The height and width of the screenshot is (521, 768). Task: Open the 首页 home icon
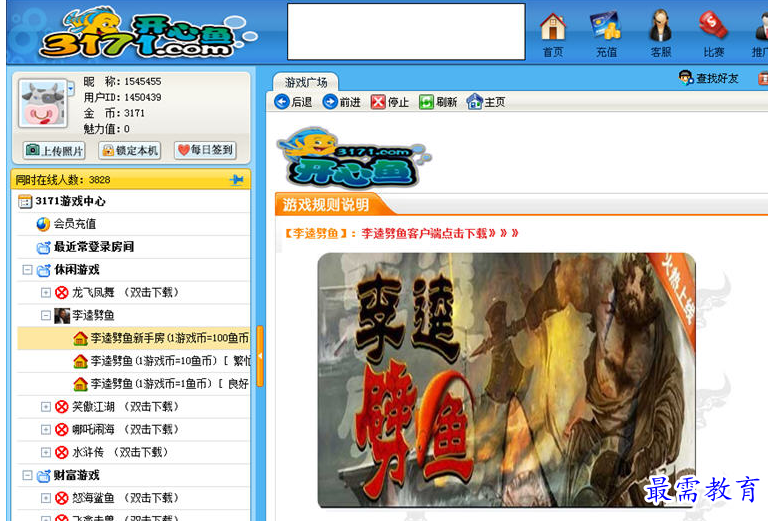tap(553, 34)
